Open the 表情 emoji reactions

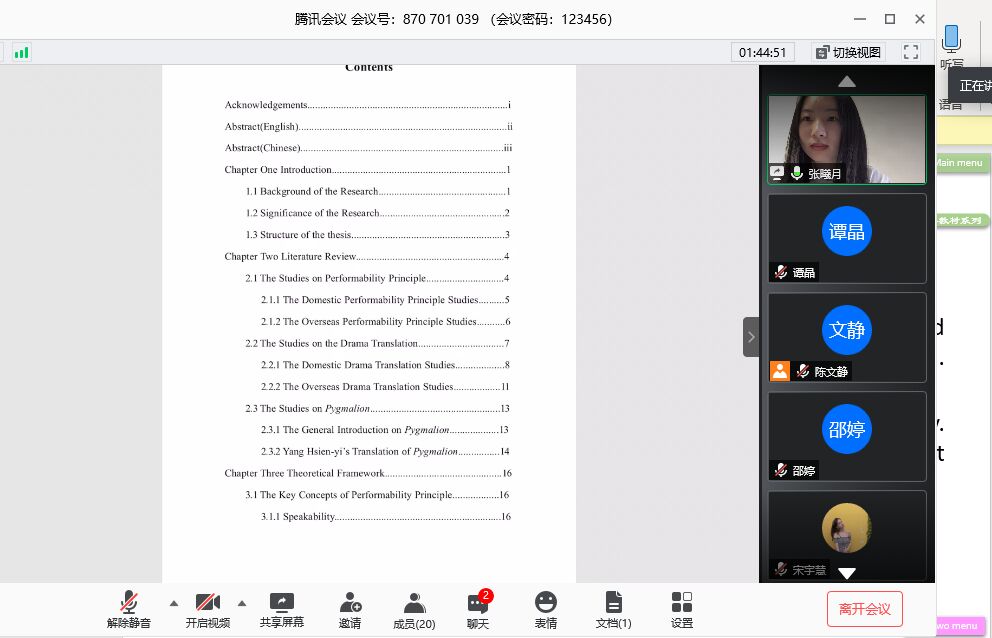[545, 603]
